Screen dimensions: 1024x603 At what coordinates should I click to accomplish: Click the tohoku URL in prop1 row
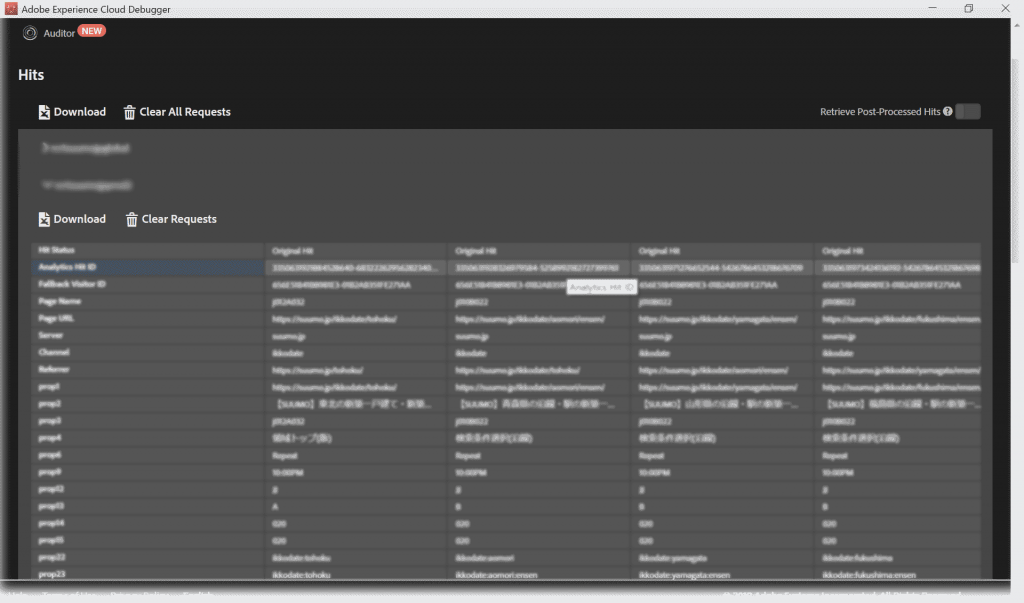334,387
